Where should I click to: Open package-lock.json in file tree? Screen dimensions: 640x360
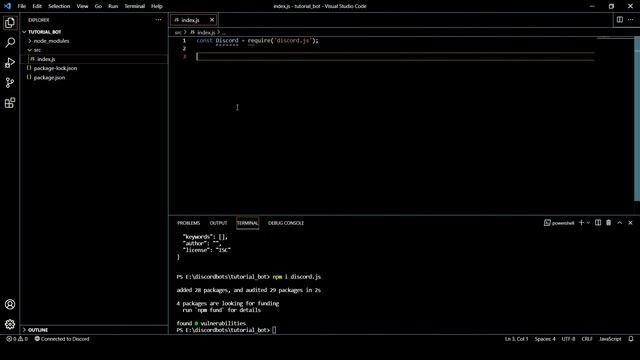[x=55, y=68]
